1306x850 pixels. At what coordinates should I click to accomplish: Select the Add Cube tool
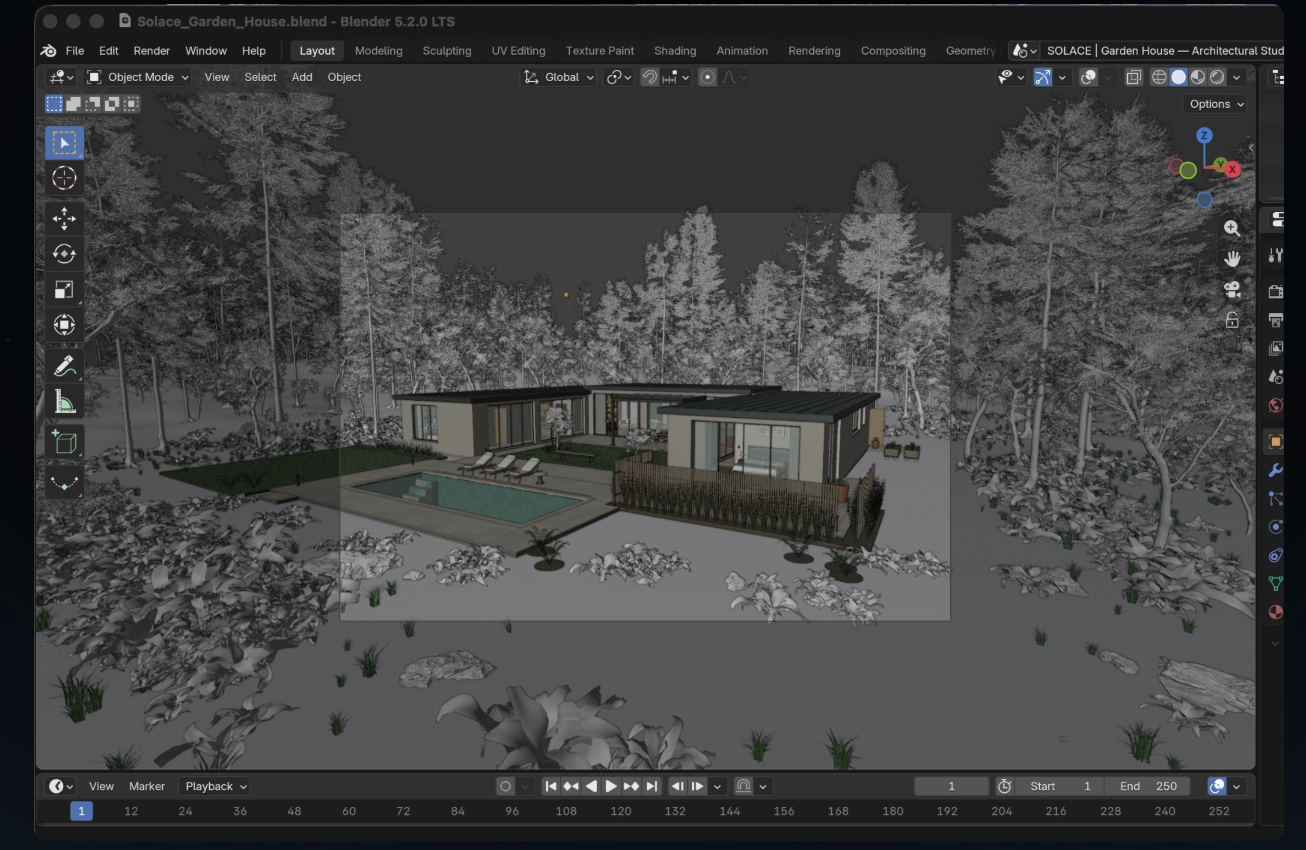click(x=64, y=441)
